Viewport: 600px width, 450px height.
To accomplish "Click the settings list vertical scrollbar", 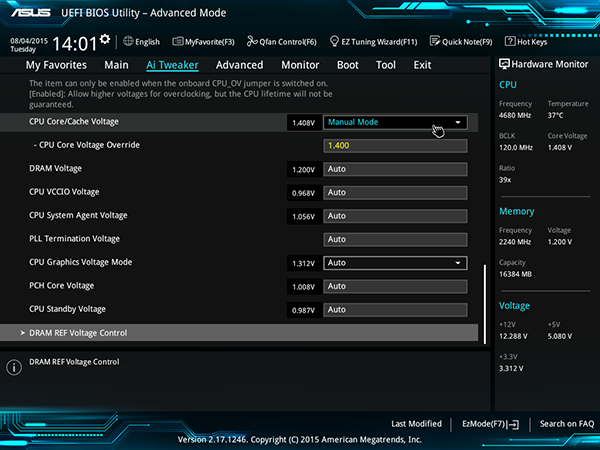I will tap(485, 304).
